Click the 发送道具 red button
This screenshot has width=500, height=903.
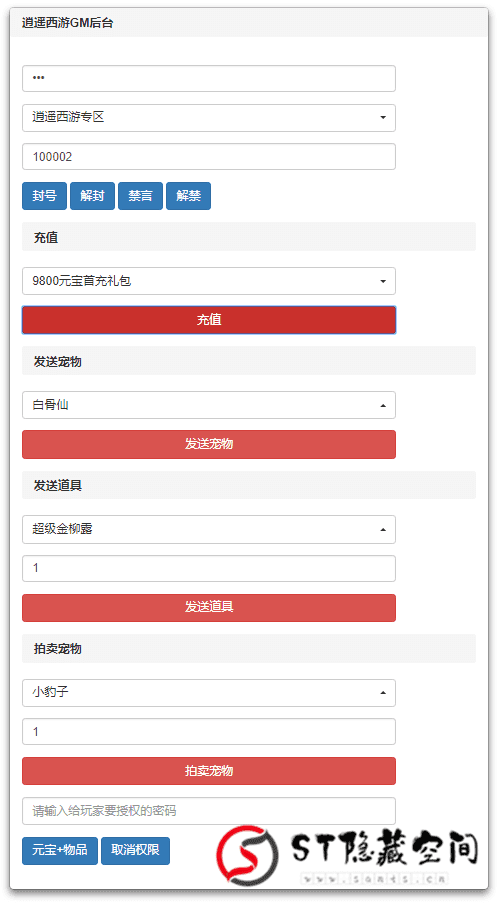pyautogui.click(x=209, y=608)
